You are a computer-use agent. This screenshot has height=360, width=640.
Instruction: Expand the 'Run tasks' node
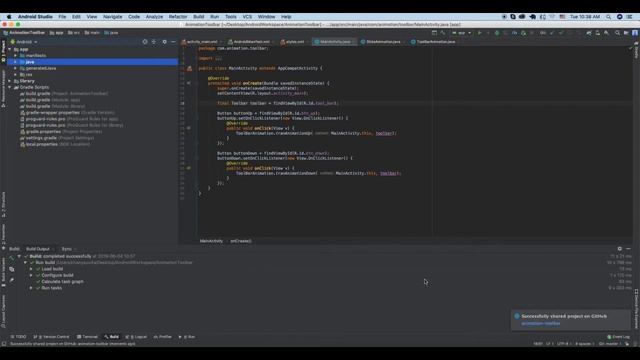[31, 288]
